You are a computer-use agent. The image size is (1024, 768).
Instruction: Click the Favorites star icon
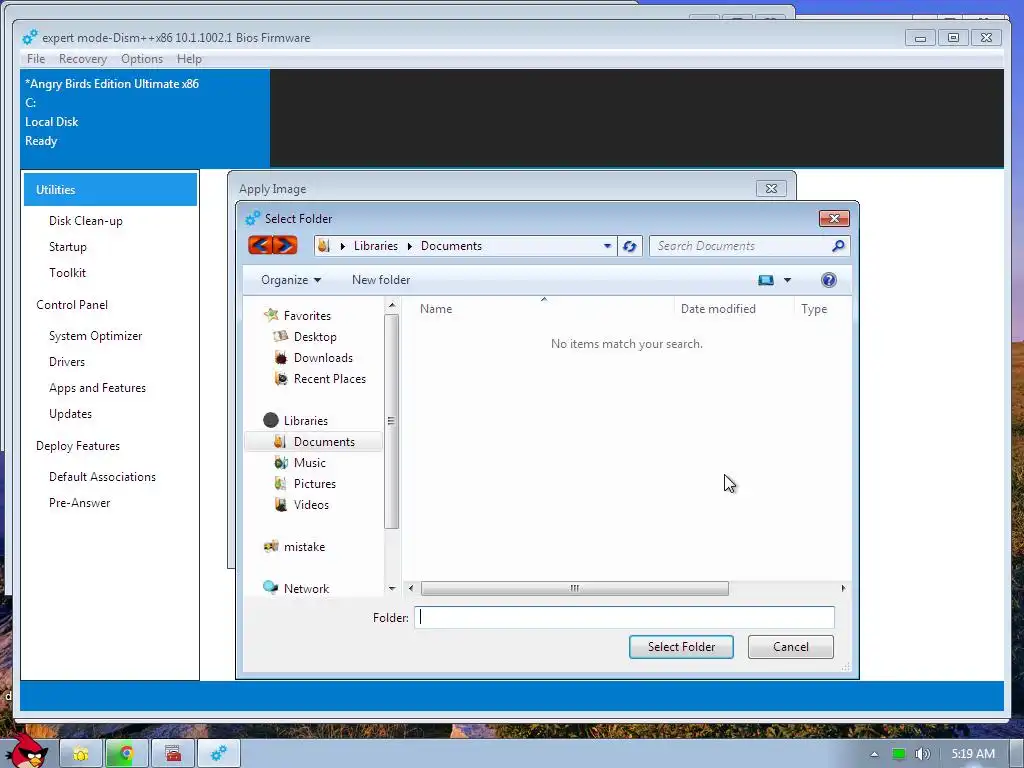point(271,315)
